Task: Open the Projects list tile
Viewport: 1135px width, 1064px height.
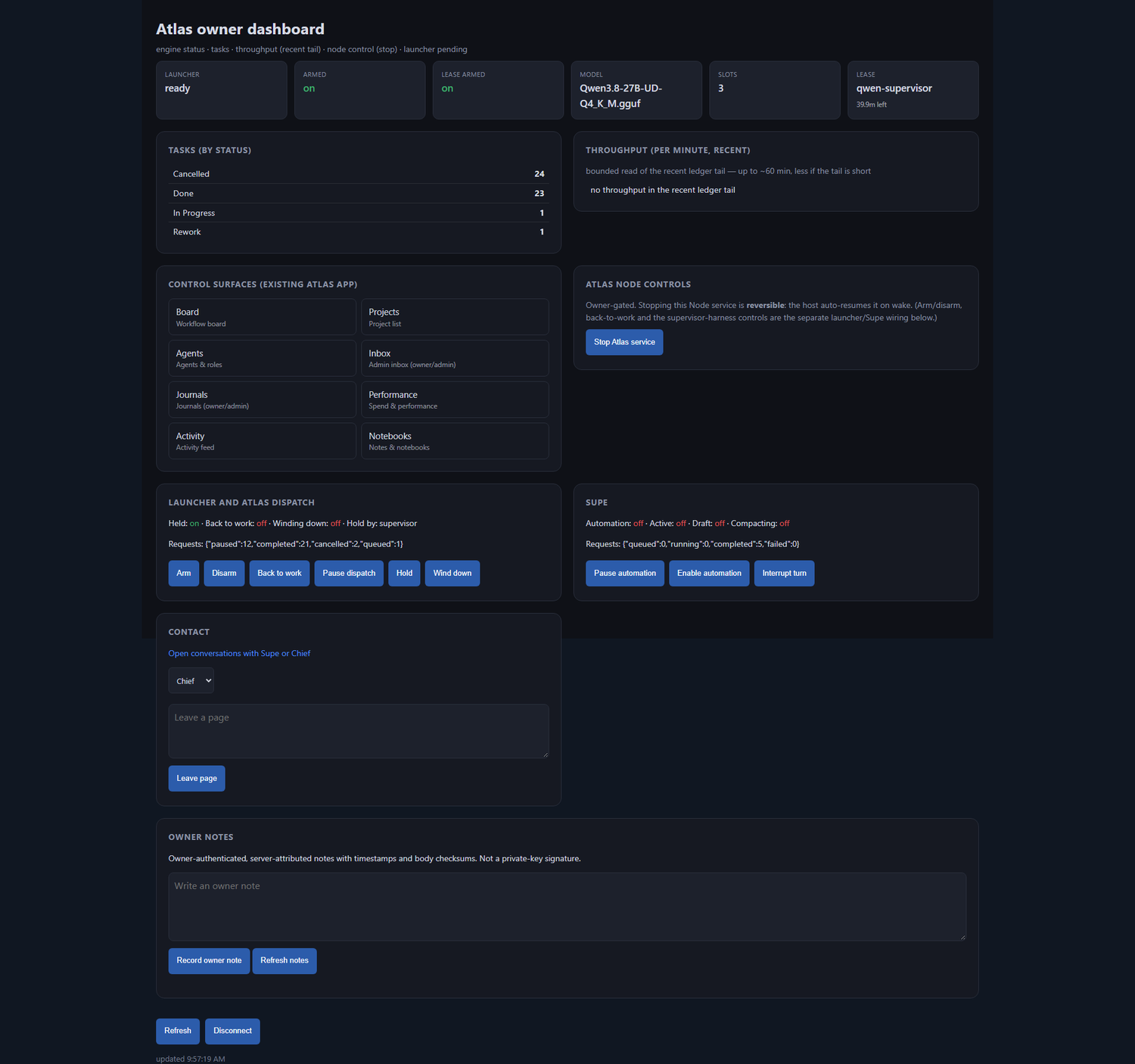Action: click(x=455, y=317)
